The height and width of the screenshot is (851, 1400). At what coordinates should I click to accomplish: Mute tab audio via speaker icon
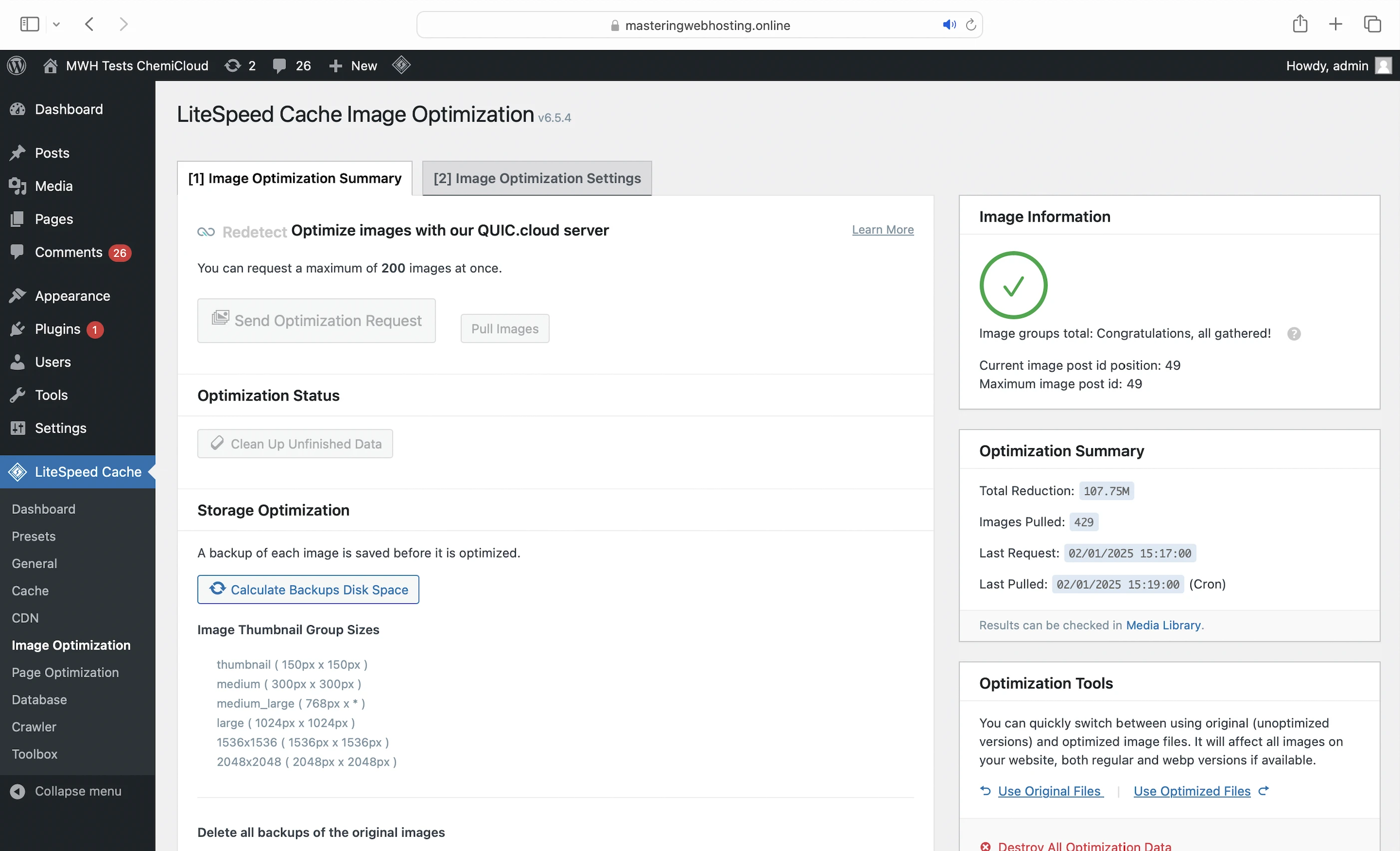(x=949, y=24)
